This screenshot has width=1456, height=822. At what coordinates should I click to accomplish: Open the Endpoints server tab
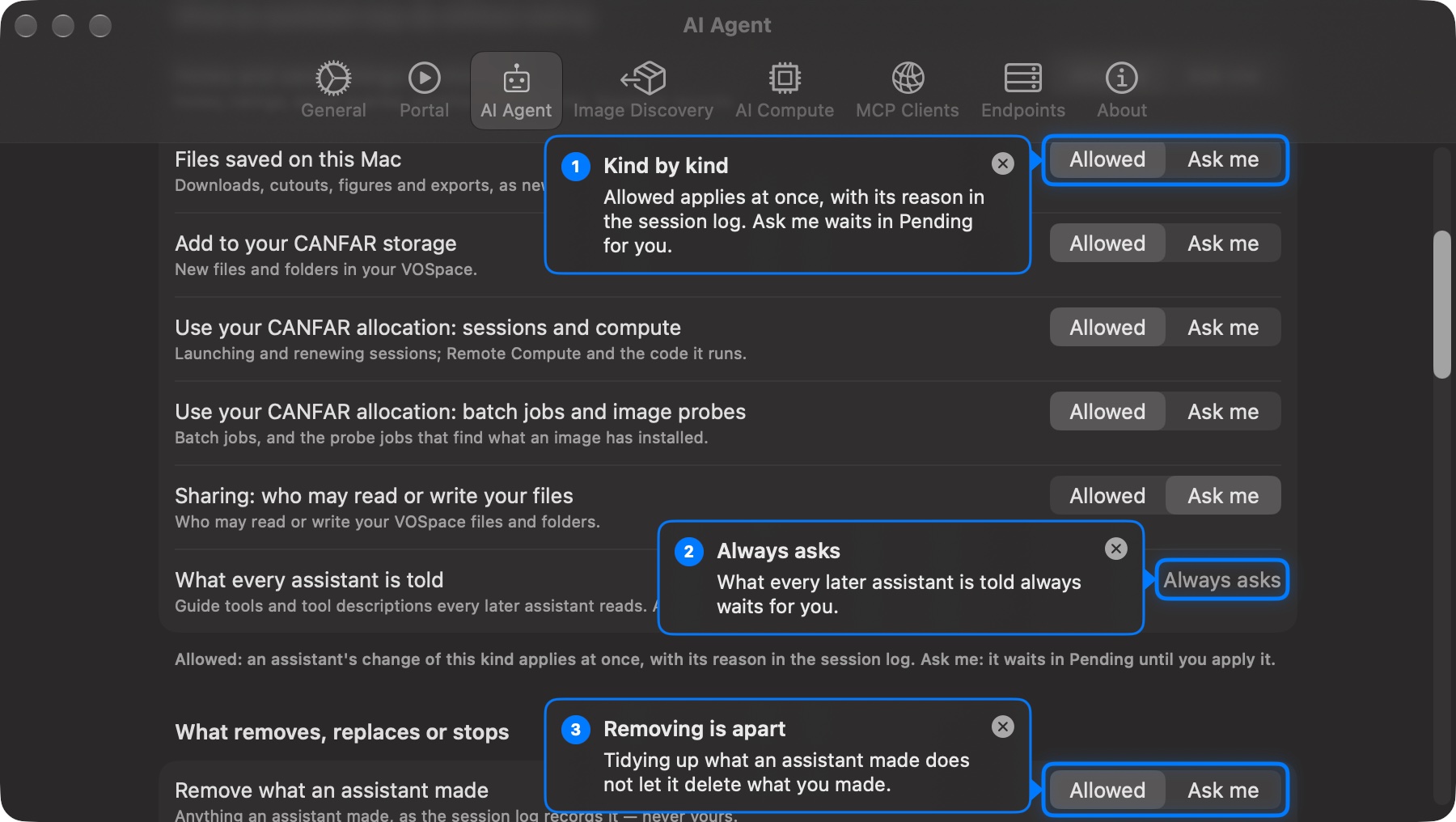click(1023, 90)
